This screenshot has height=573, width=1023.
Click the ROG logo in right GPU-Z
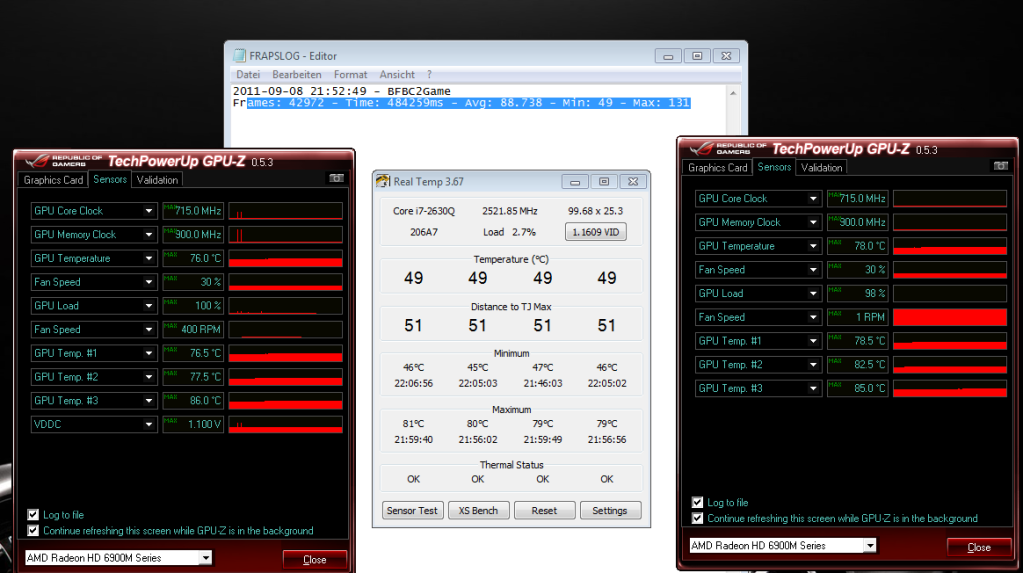point(703,147)
